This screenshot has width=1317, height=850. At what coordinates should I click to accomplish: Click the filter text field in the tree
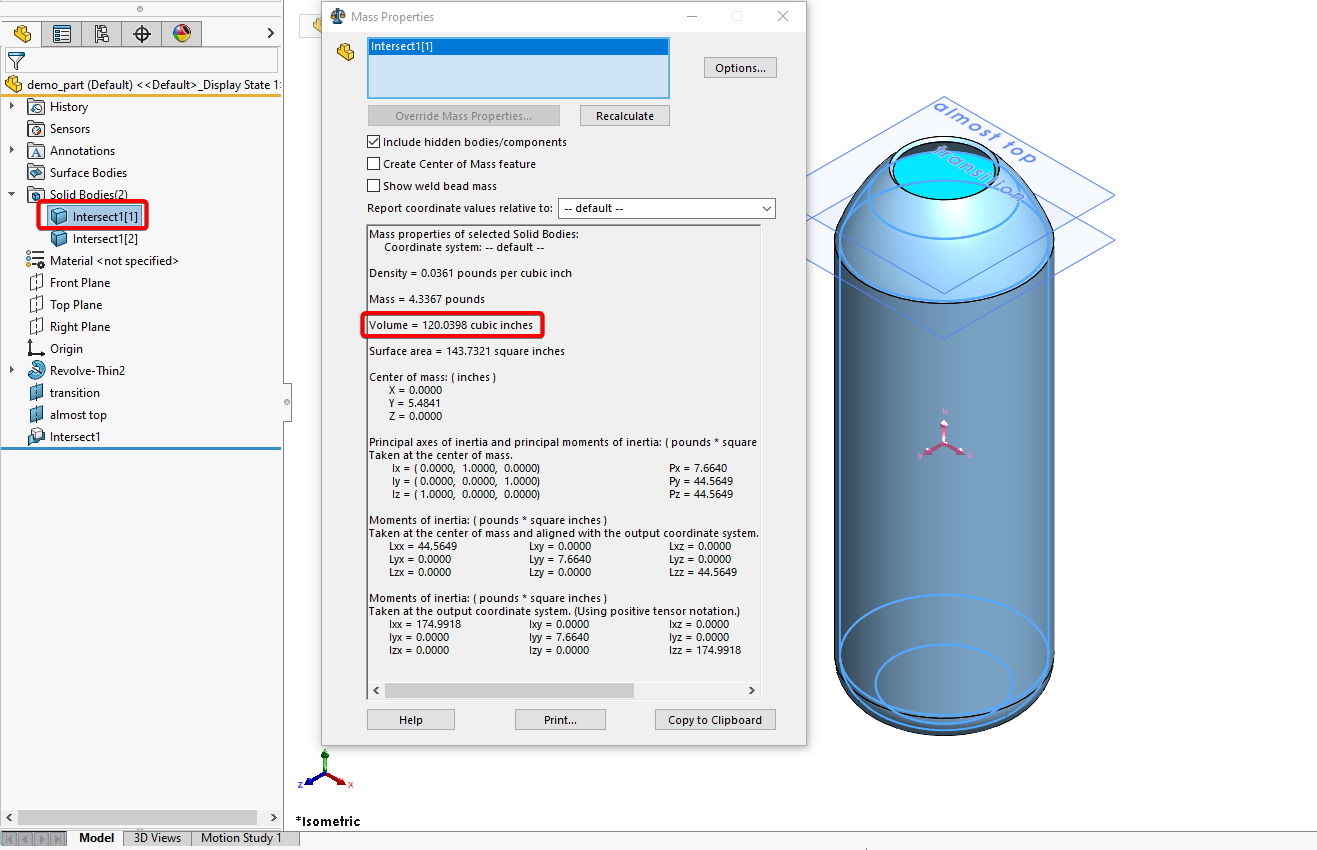point(153,60)
